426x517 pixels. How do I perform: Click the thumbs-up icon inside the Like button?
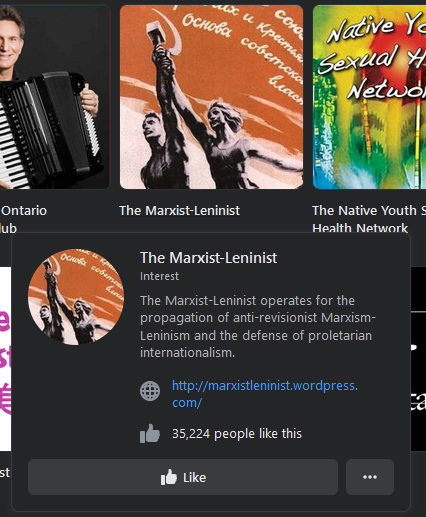(169, 477)
